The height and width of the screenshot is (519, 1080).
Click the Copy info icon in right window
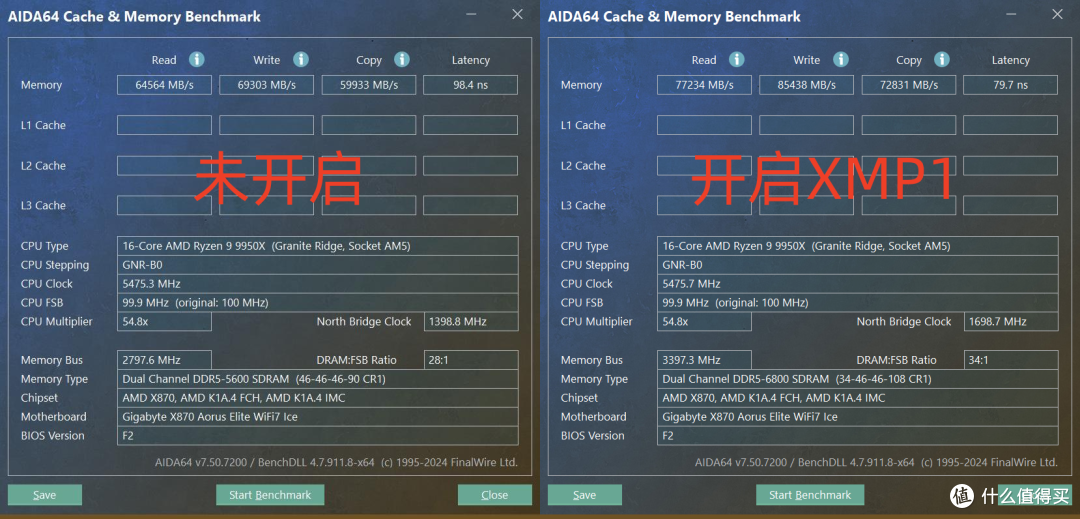click(942, 60)
